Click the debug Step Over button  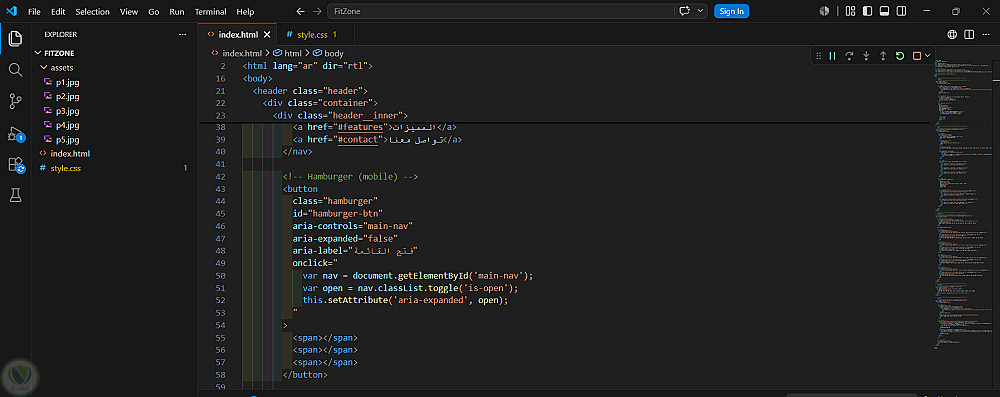click(x=849, y=56)
